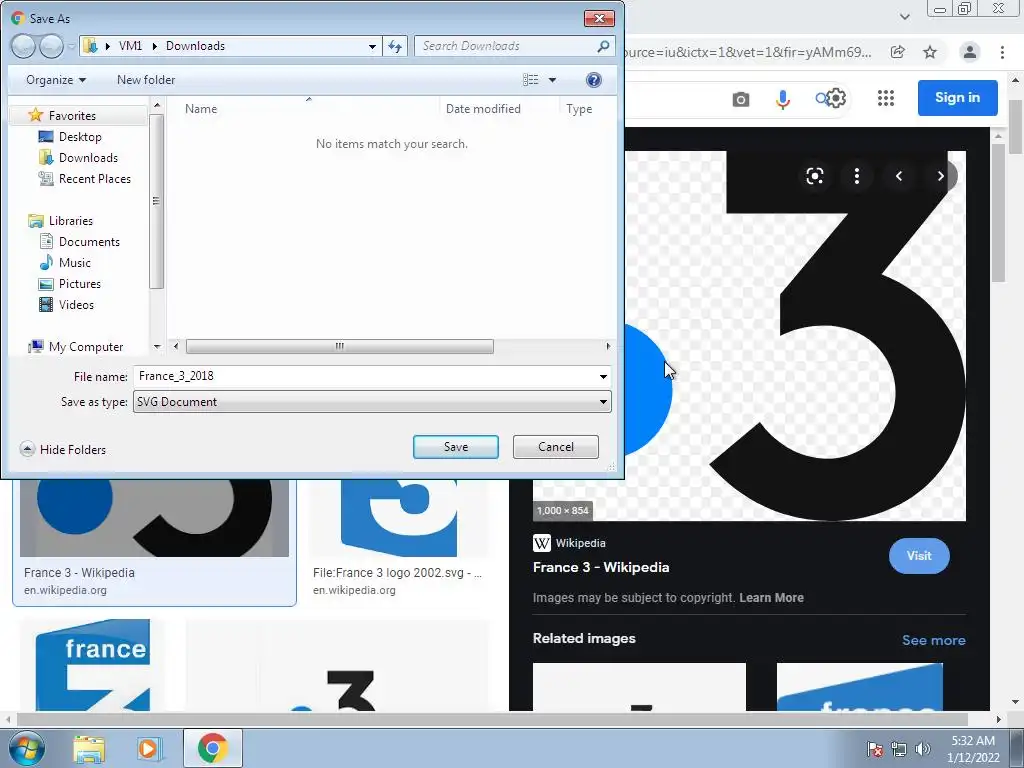Open the image preview three-dot options
The image size is (1024, 768).
click(x=857, y=176)
